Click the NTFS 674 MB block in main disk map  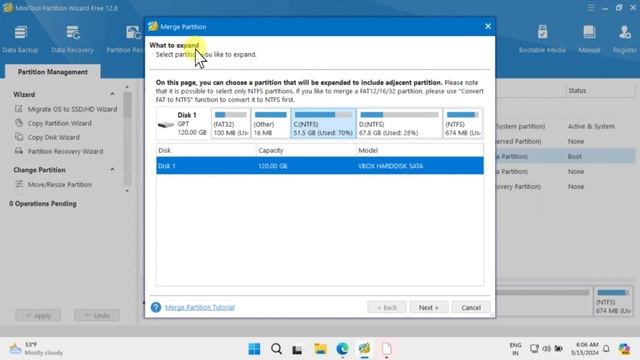tap(613, 301)
